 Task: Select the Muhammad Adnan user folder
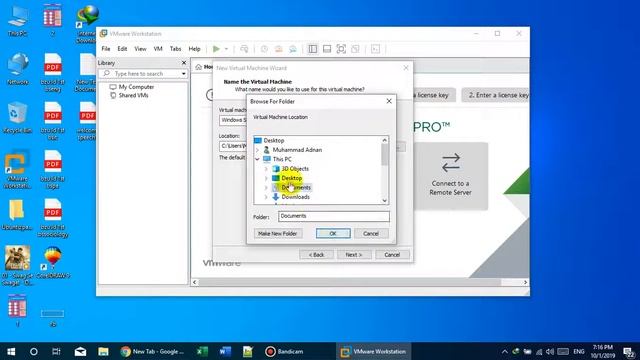(297, 150)
